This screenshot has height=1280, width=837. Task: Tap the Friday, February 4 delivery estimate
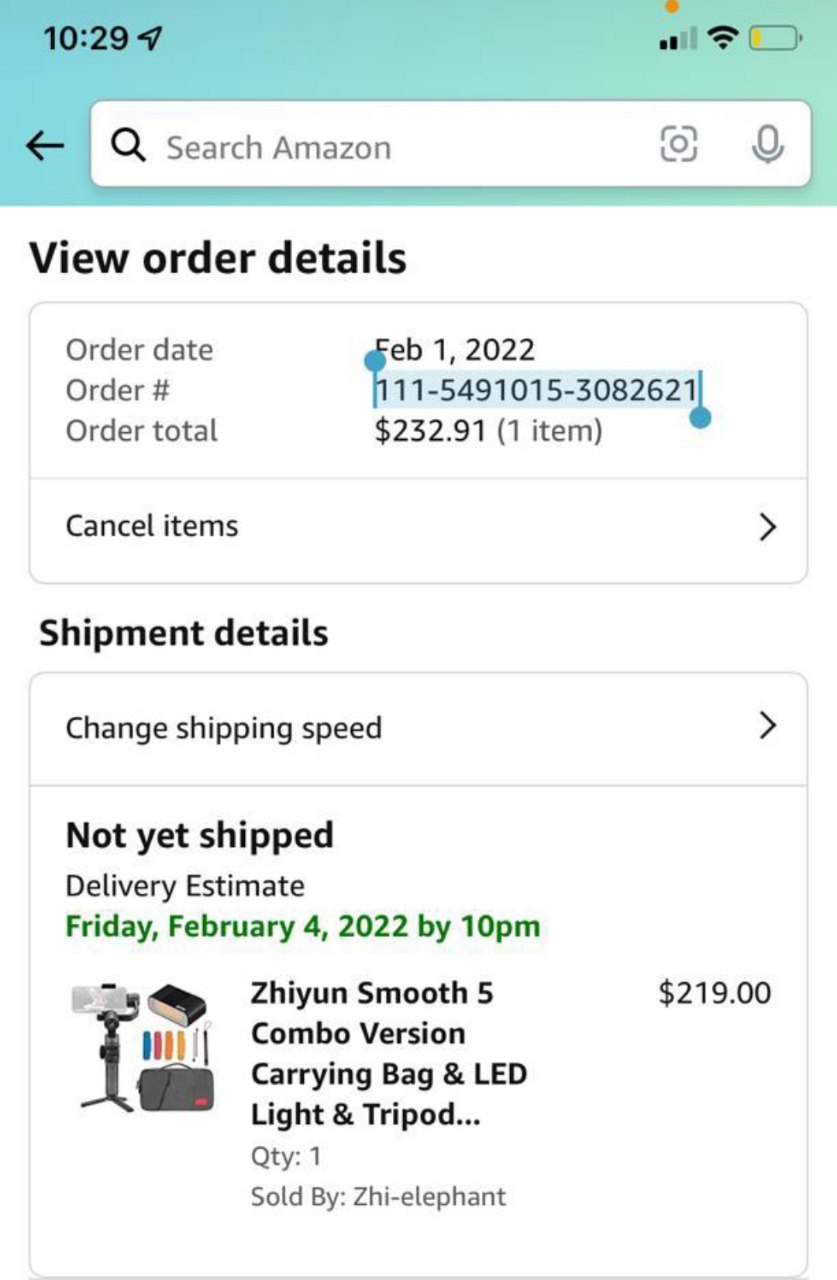303,926
